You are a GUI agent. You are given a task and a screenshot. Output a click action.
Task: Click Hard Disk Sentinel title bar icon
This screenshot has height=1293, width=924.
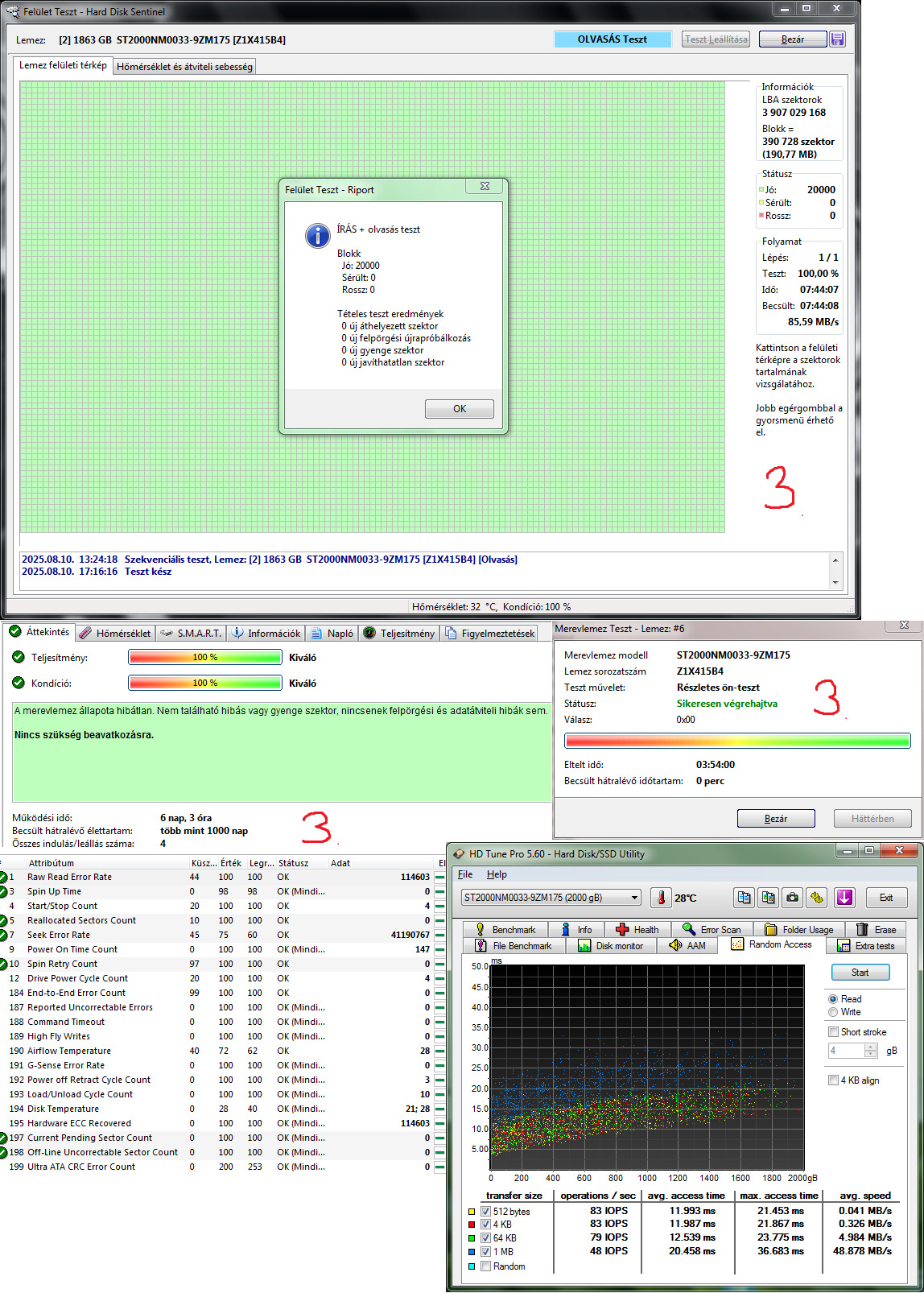tap(12, 12)
